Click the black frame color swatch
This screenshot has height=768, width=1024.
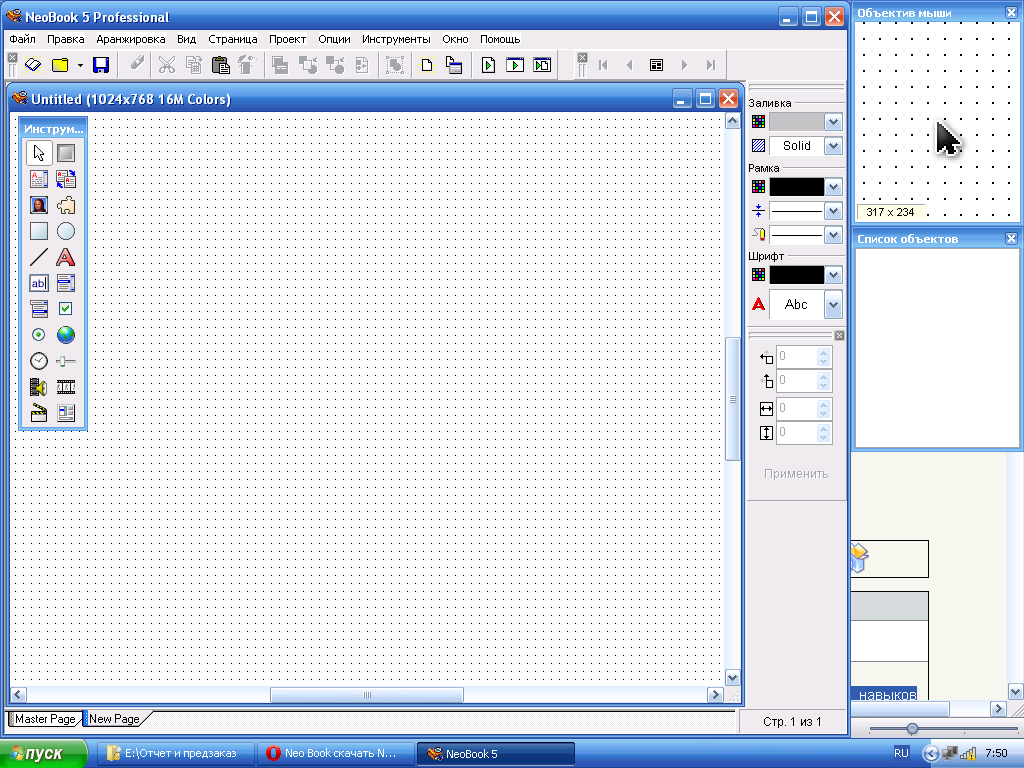point(796,187)
